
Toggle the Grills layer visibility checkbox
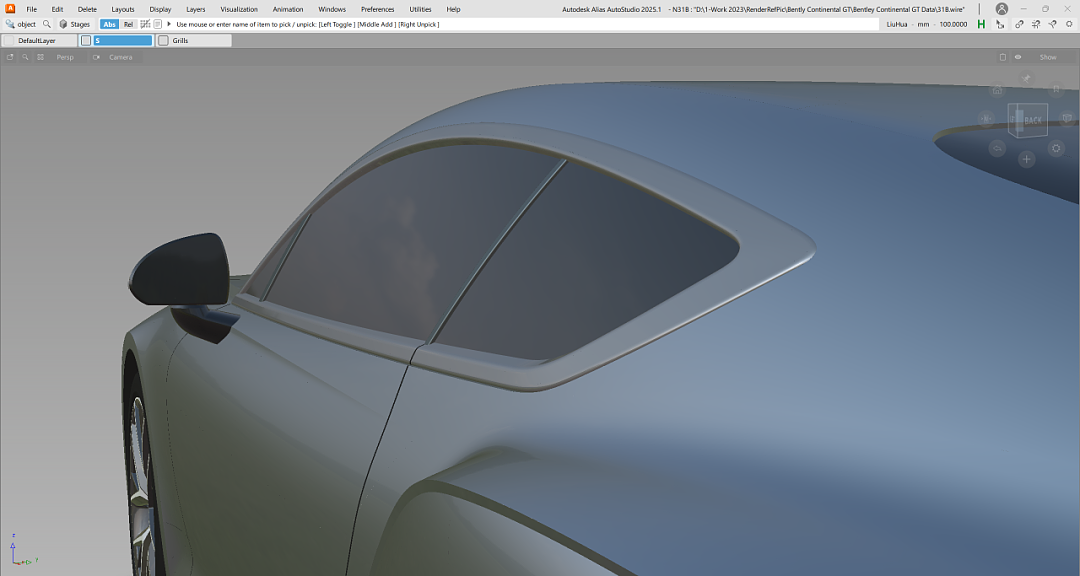[164, 41]
